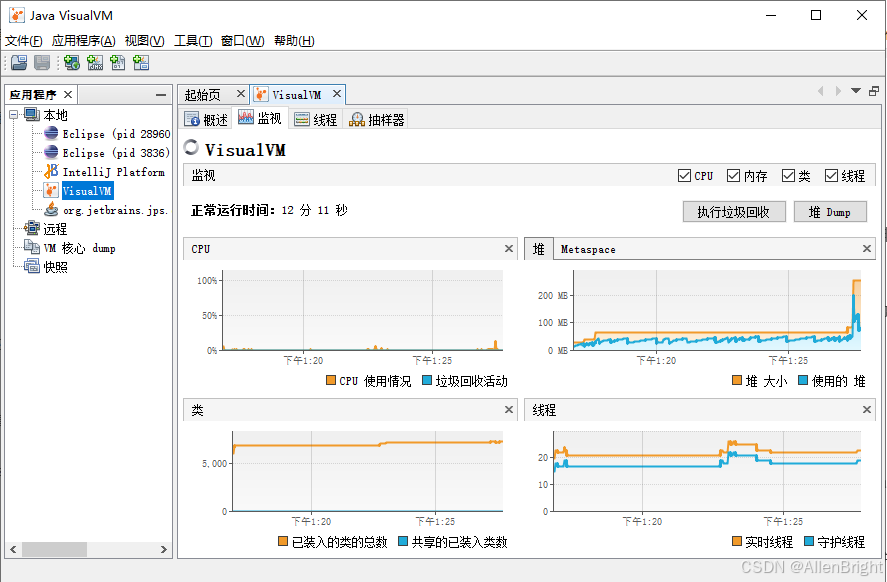Close the 类 chart panel
The image size is (887, 582).
[509, 409]
